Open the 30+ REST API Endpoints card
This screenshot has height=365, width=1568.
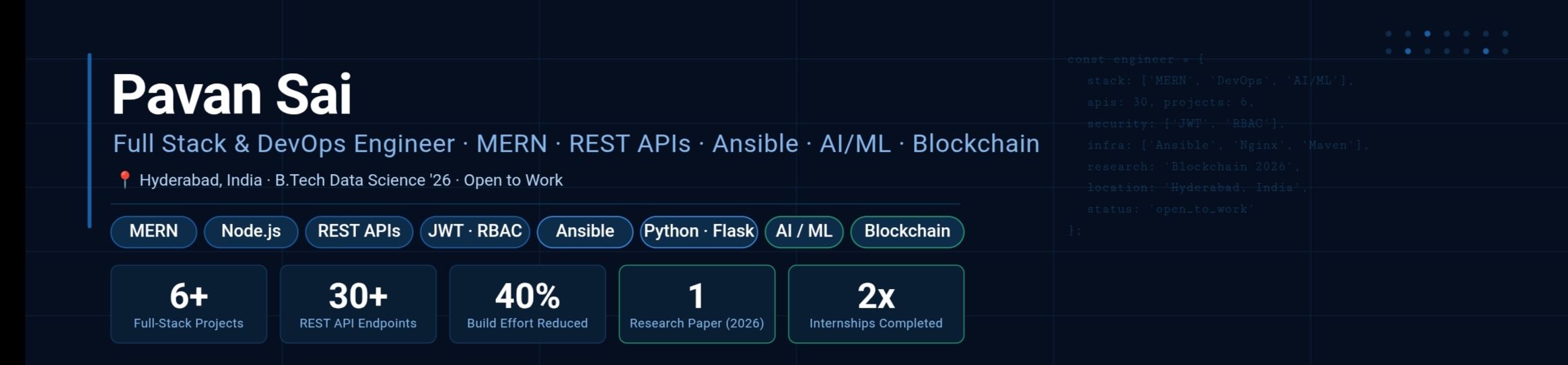coord(358,304)
